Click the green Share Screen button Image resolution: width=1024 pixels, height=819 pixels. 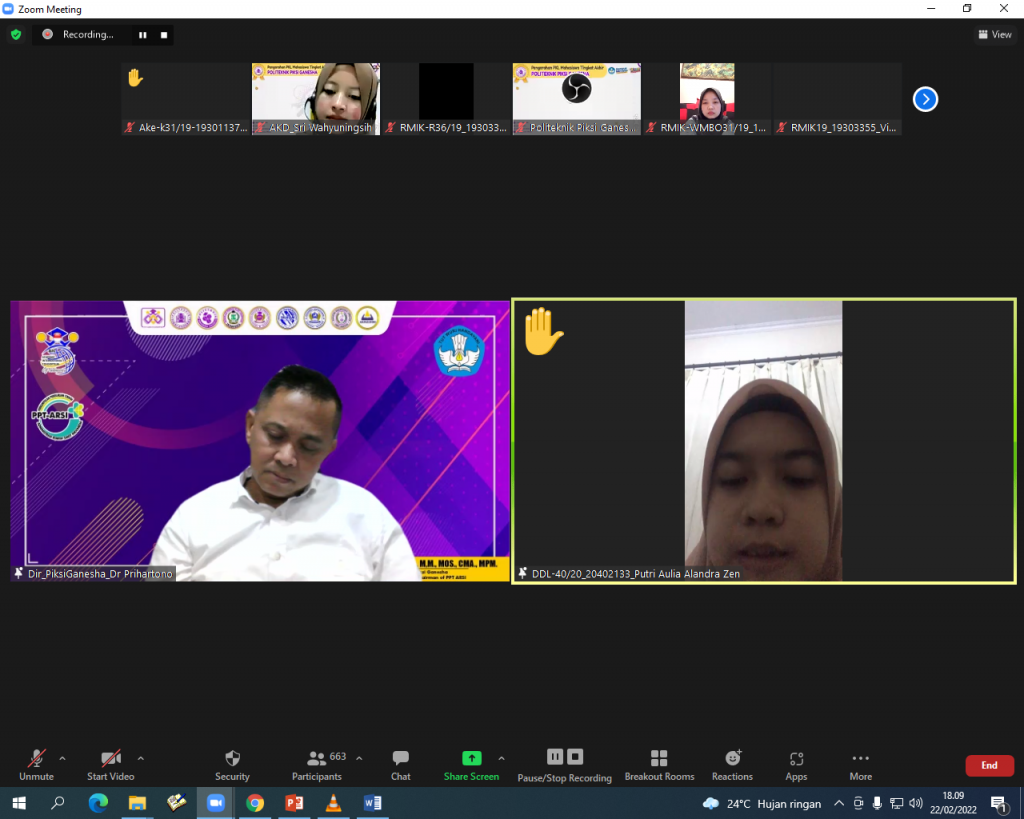472,765
